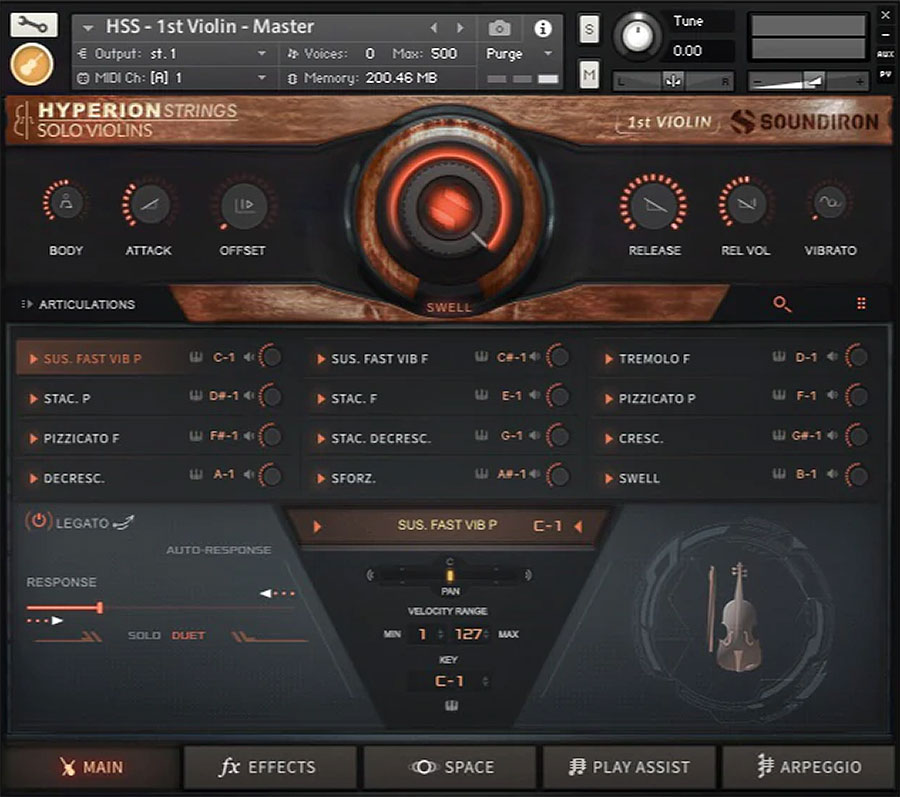Expand the Stac. Decresc. articulation
This screenshot has width=900, height=797.
pos(321,438)
